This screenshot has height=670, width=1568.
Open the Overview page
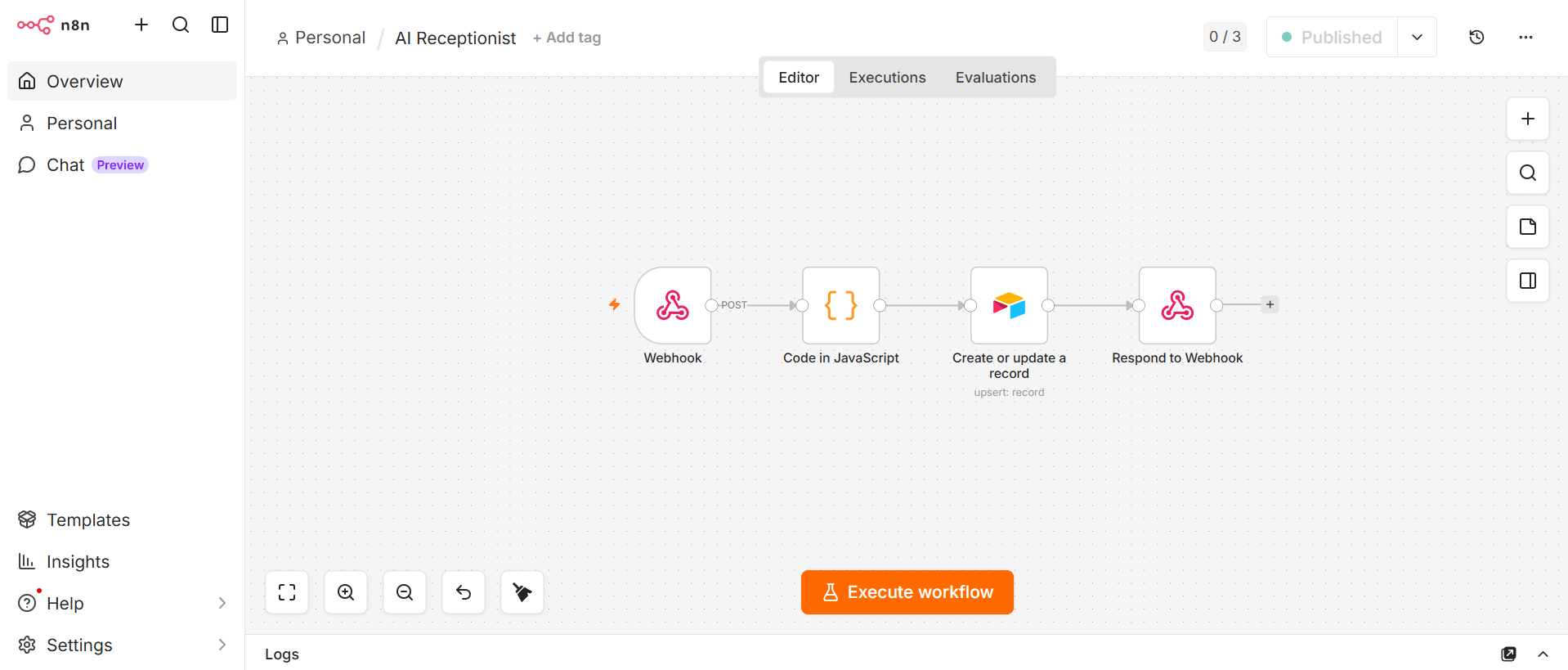(x=122, y=81)
